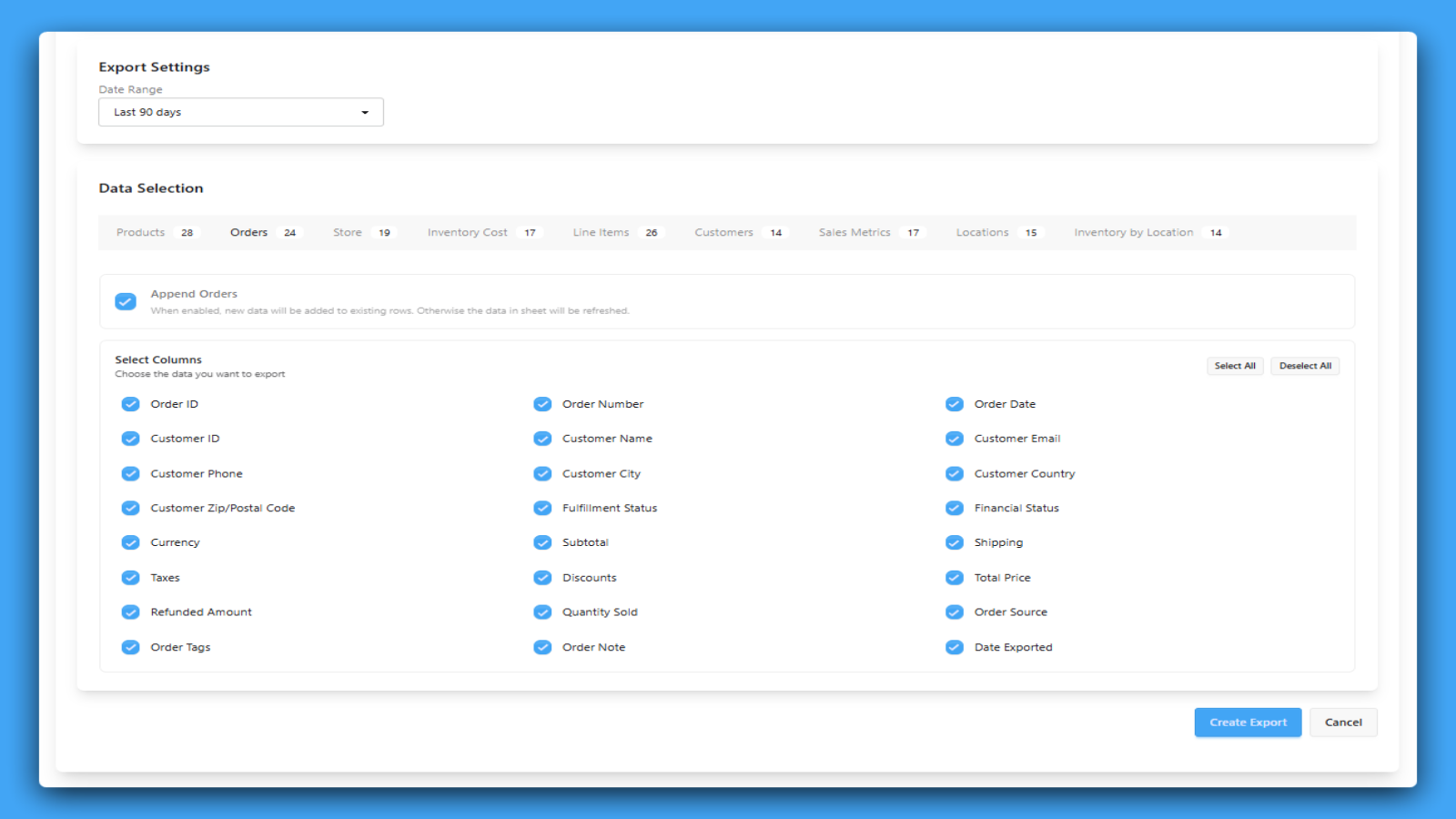Switch to the Customers tab
The height and width of the screenshot is (819, 1456).
(x=723, y=232)
